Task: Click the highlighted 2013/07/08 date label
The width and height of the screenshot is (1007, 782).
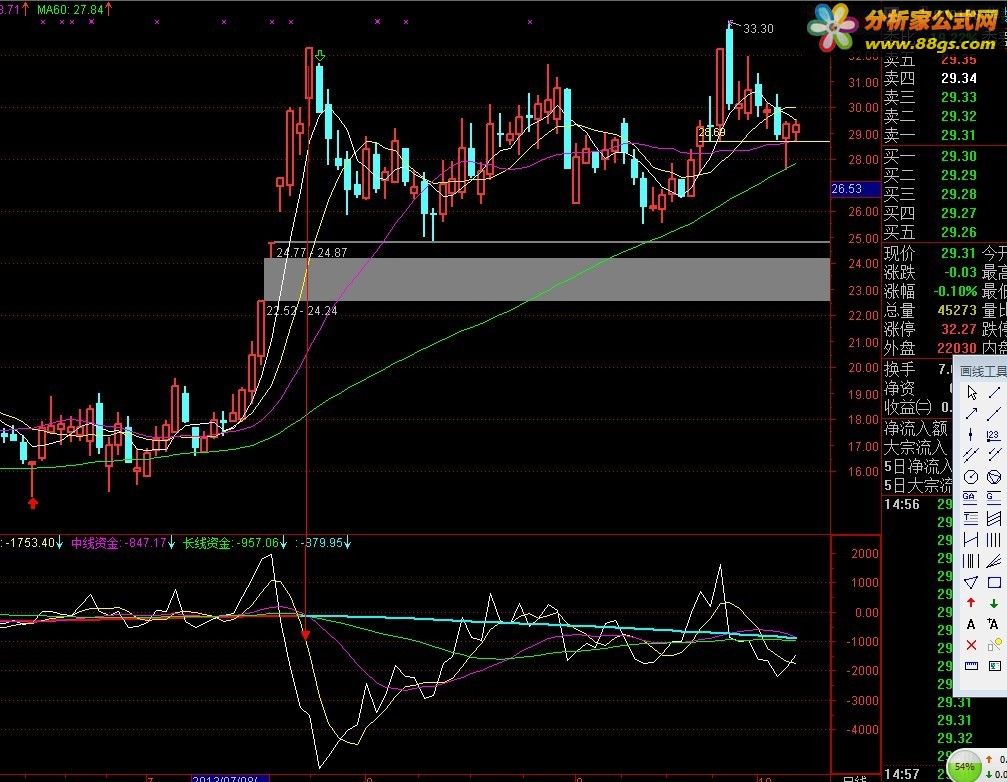Action: pos(230,778)
